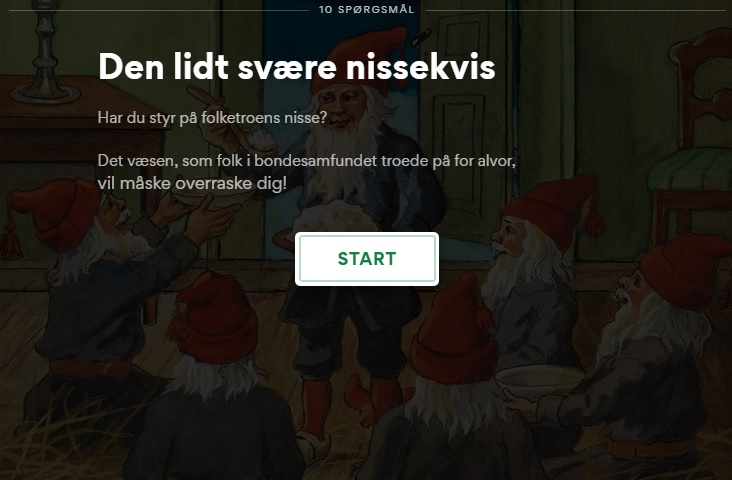This screenshot has height=480, width=732.
Task: Click the text "Har du styr på folketroens nisse?"
Action: point(212,118)
